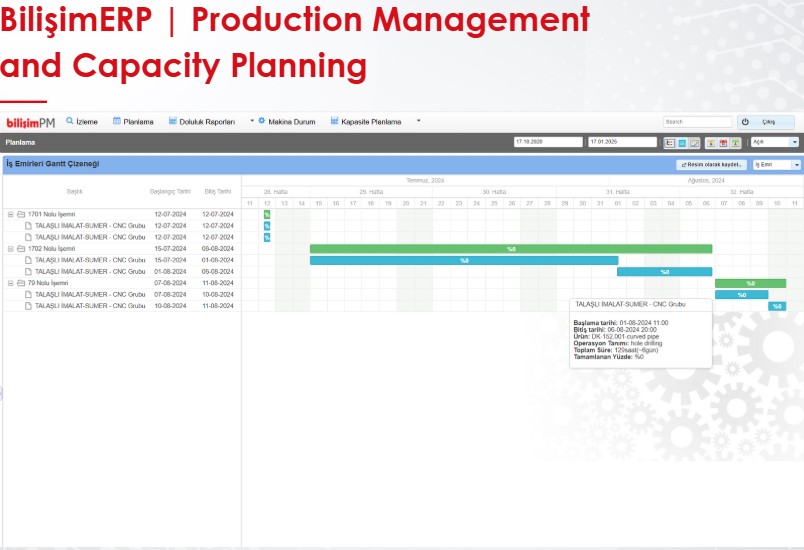Click the green up-arrow toolbar icon
The width and height of the screenshot is (804, 550).
[735, 143]
